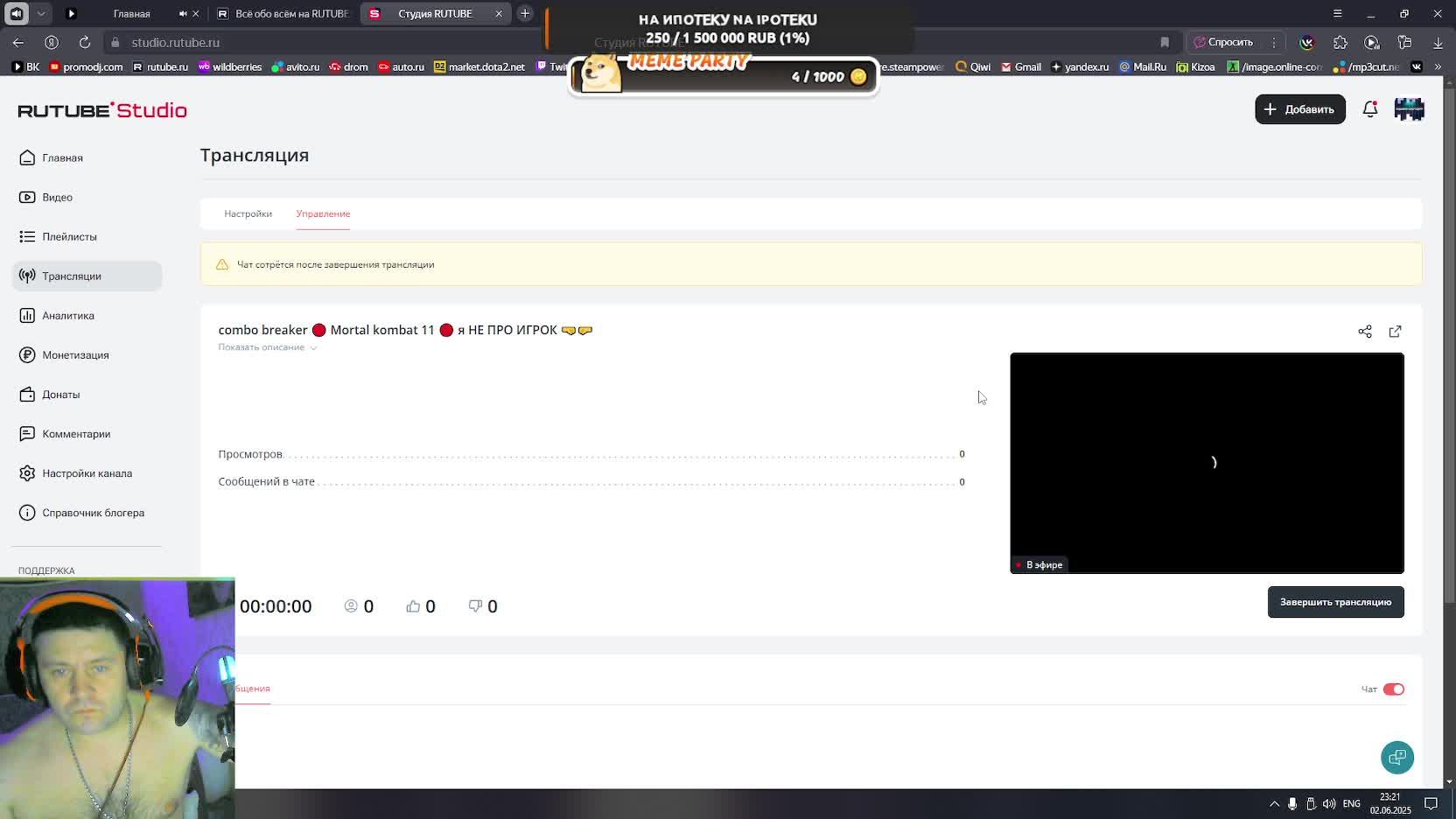
Task: Open the promodj.com bookmark
Action: click(86, 66)
